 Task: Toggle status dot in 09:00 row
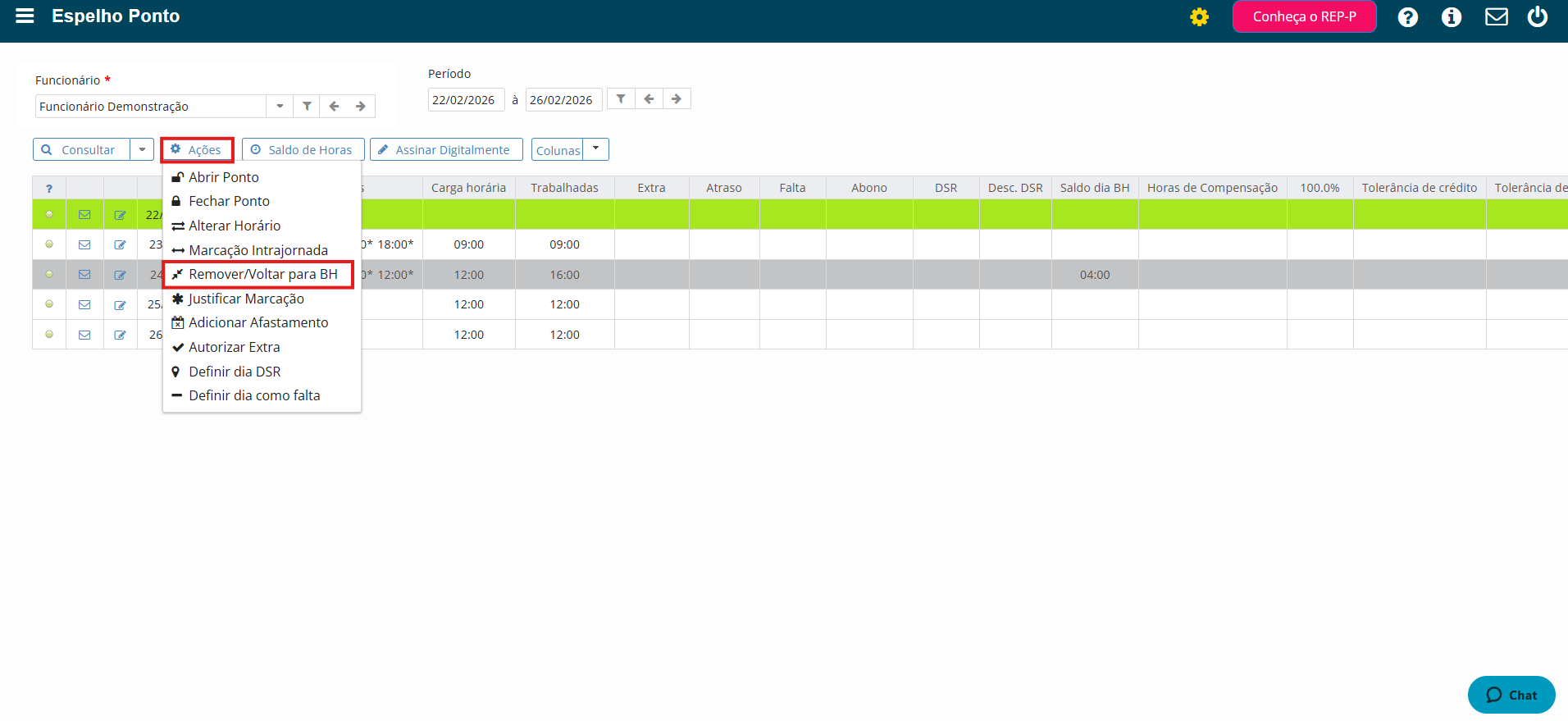pos(49,244)
